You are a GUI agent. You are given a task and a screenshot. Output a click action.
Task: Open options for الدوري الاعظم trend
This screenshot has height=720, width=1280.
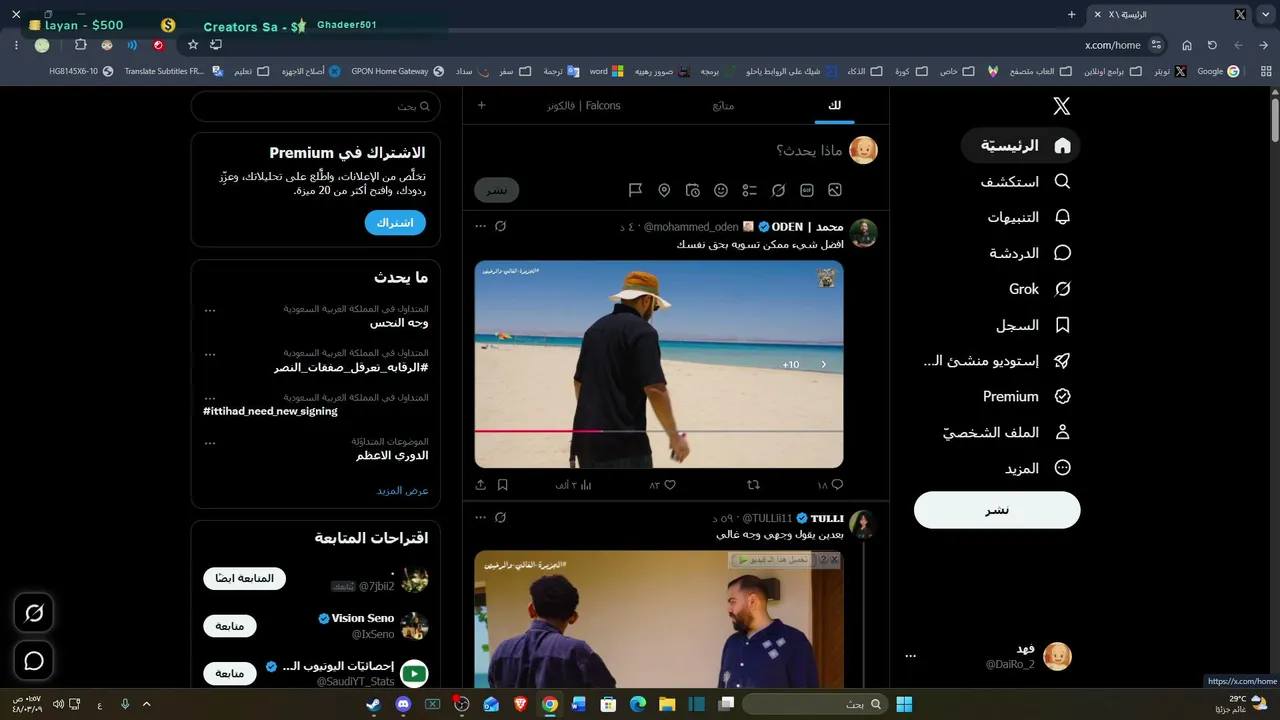(x=210, y=443)
